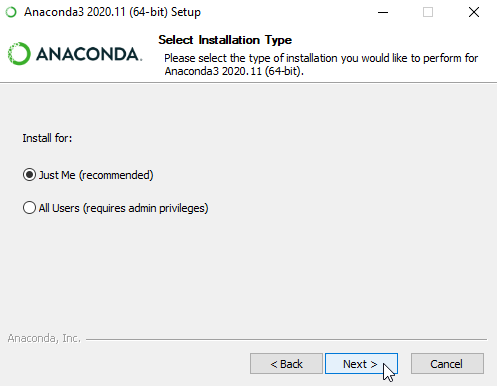Click the "Please select the type of installation" description
Screen dimensions: 497x386
click(x=321, y=64)
